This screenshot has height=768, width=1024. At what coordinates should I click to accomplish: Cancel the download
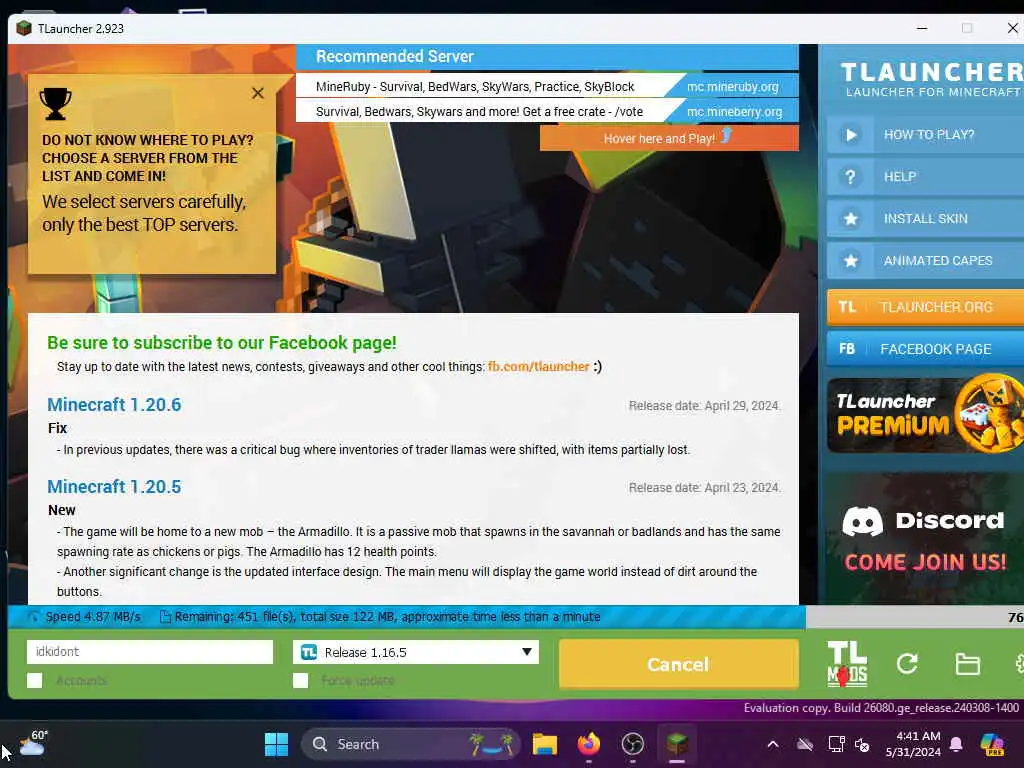(x=678, y=664)
